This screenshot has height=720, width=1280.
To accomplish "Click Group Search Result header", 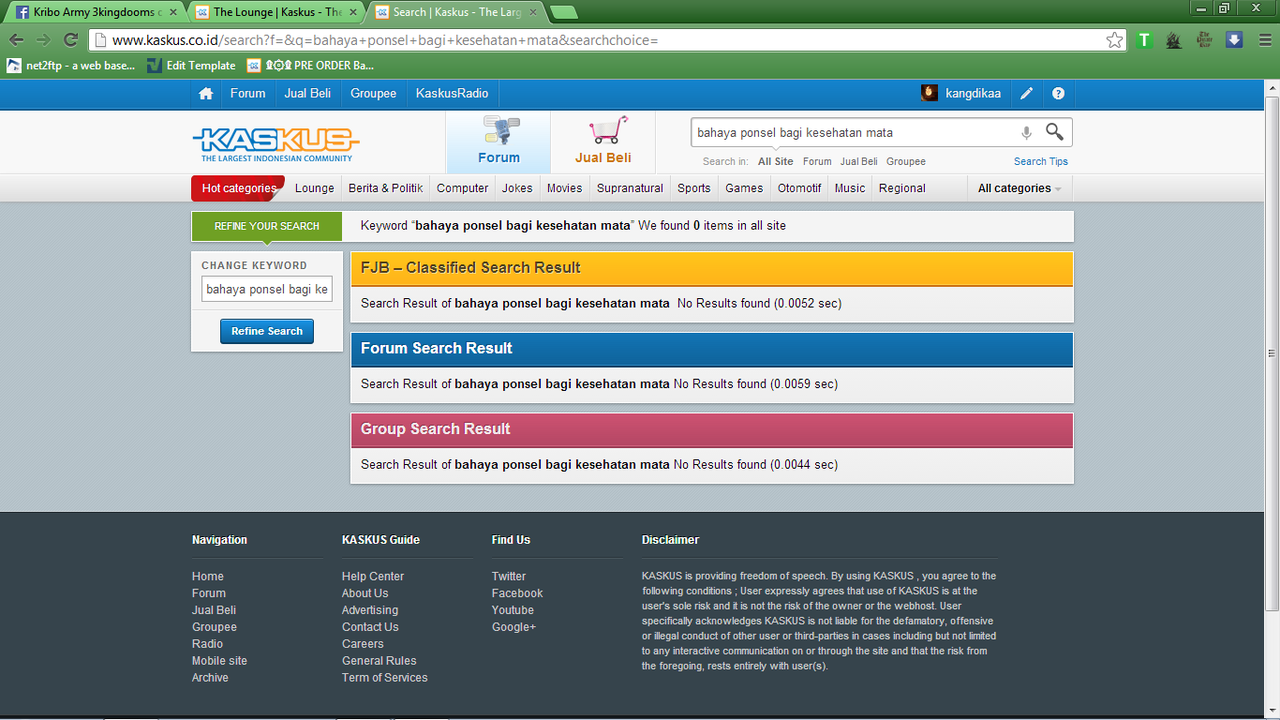I will click(712, 429).
